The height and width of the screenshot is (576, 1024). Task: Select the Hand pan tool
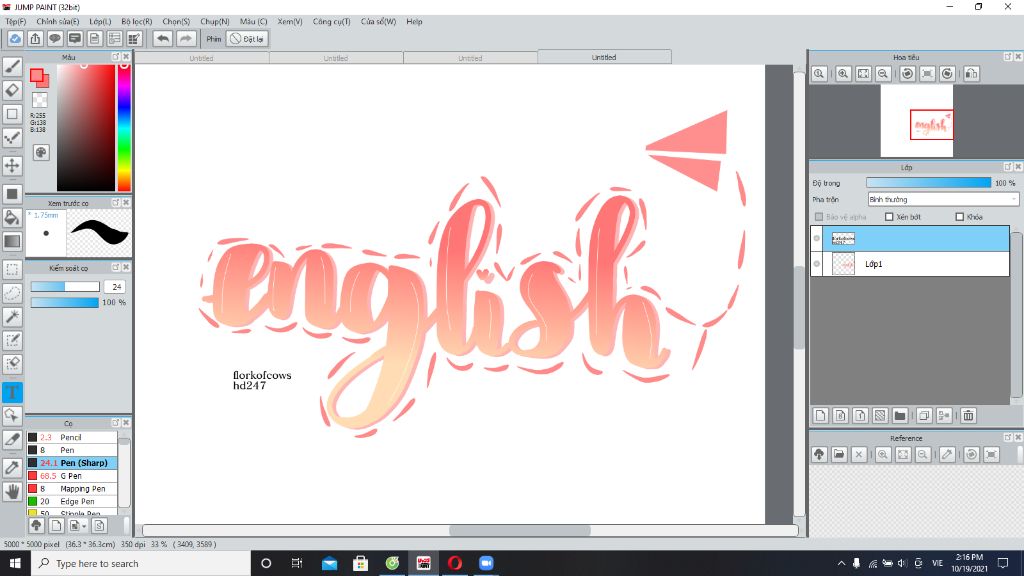(x=12, y=491)
